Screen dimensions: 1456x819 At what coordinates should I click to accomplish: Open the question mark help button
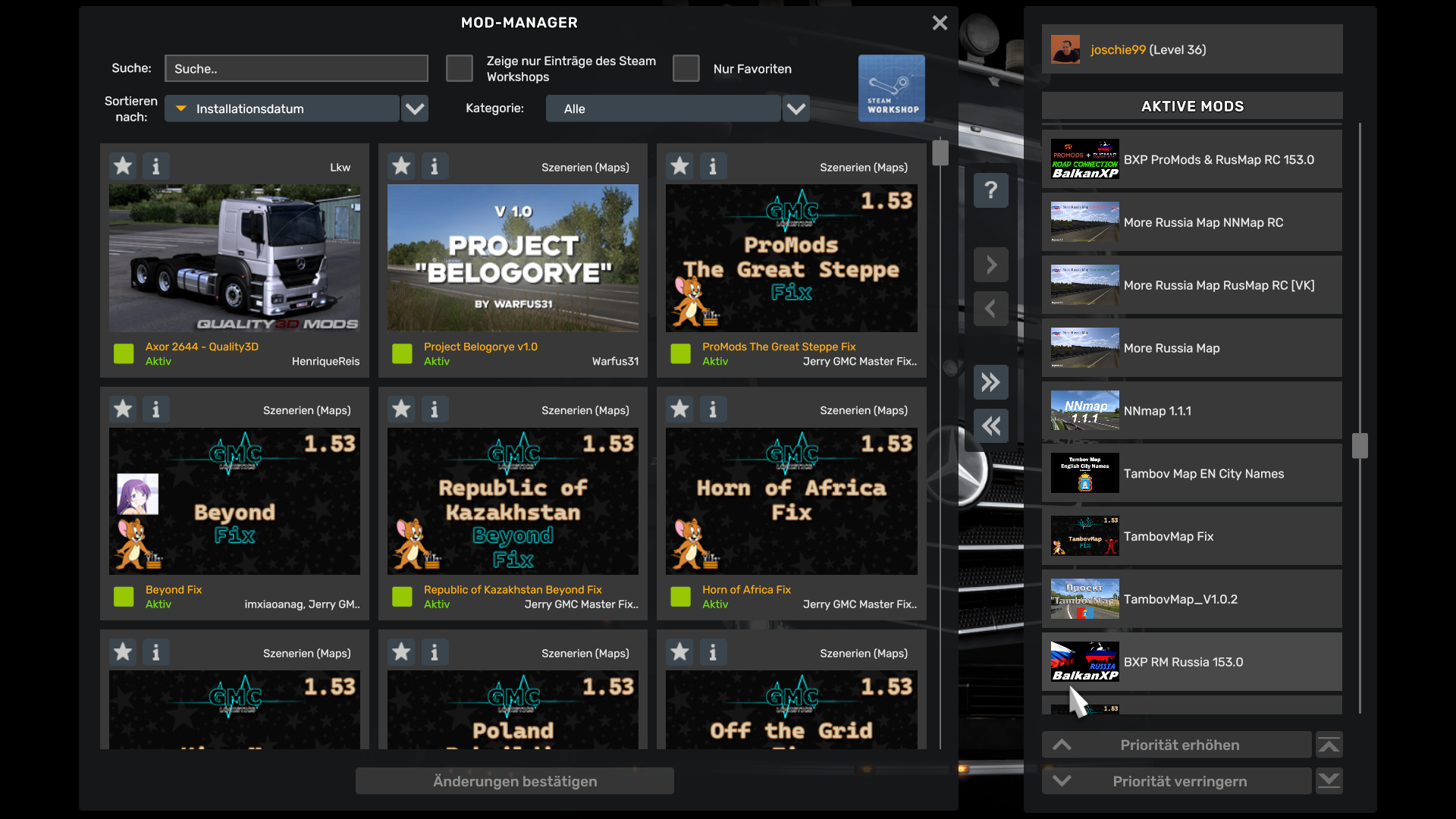(x=991, y=190)
